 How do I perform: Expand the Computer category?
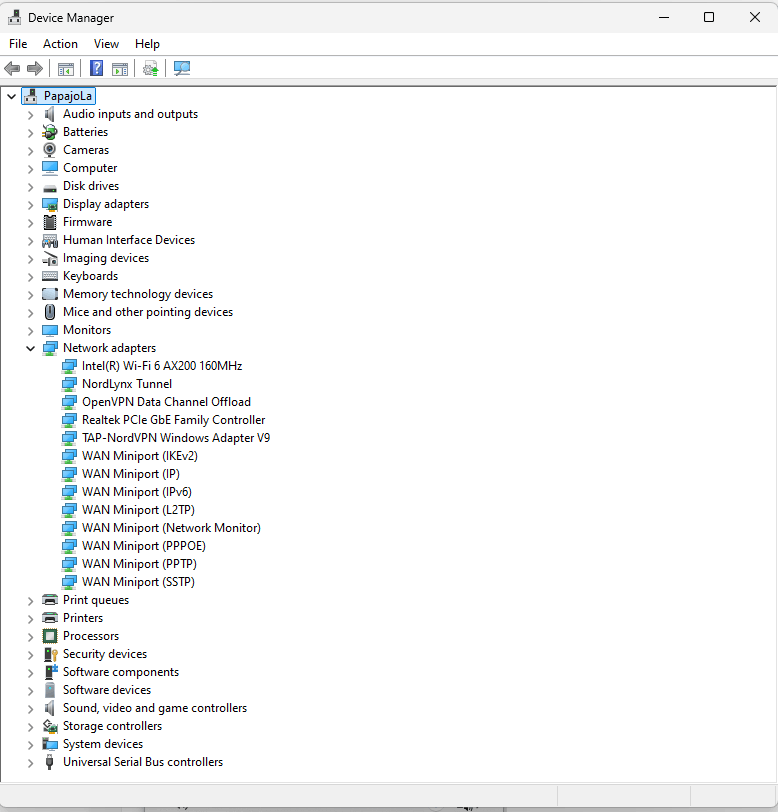[x=31, y=169]
